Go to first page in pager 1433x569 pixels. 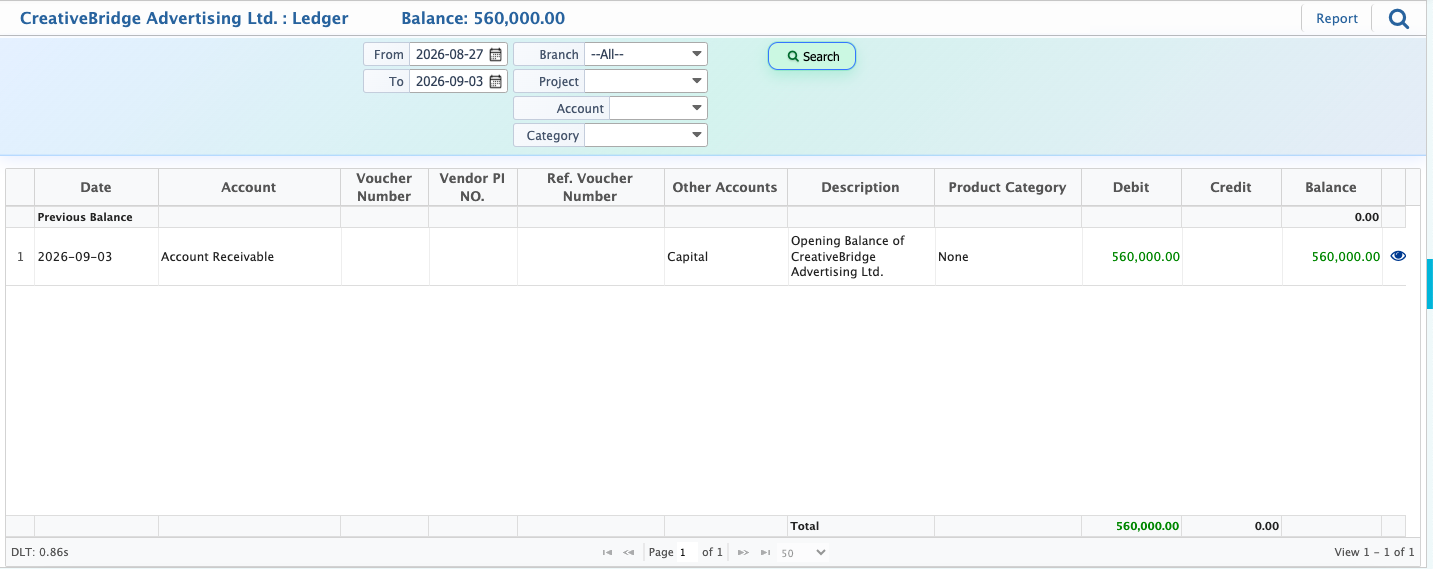coord(607,552)
